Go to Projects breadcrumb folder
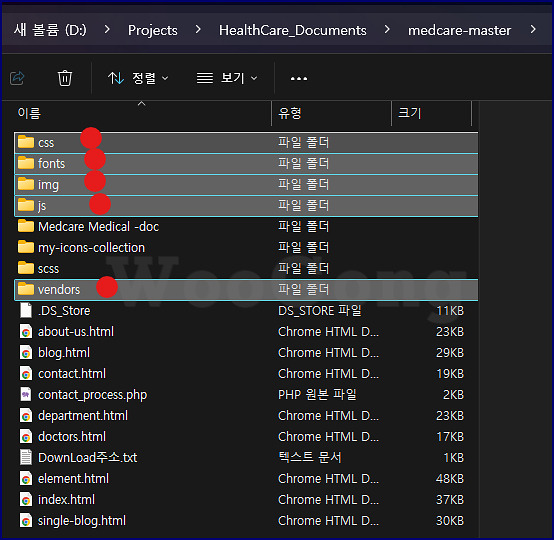The height and width of the screenshot is (540, 554). click(153, 30)
